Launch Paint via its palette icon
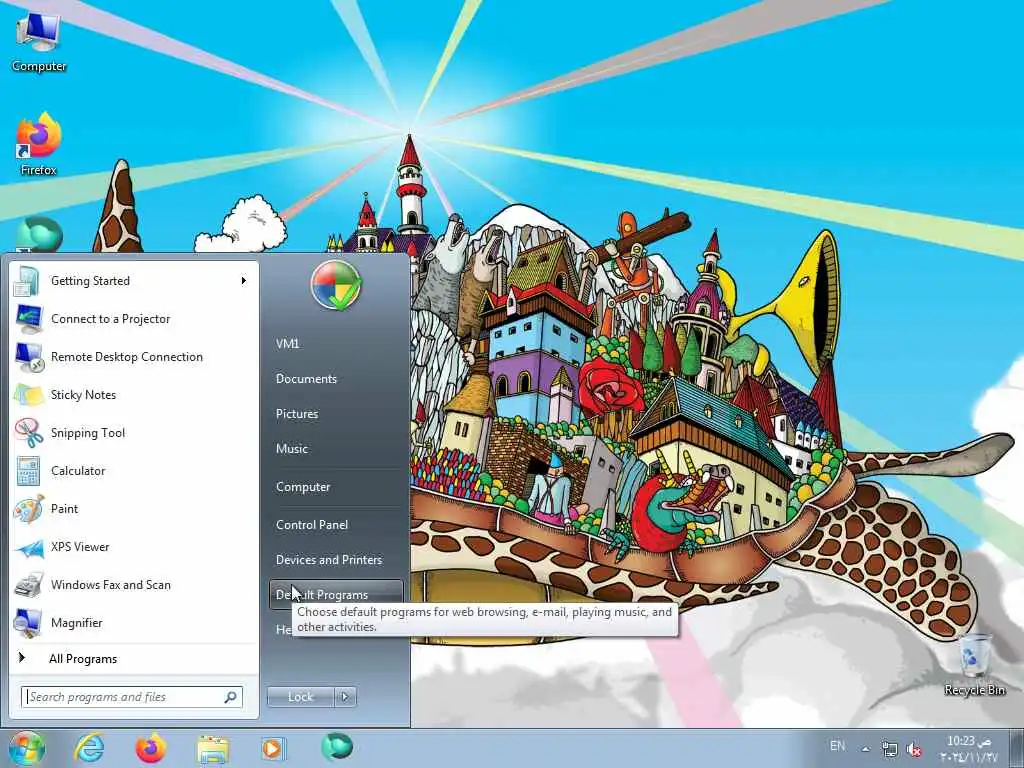This screenshot has width=1024, height=768. 29,509
